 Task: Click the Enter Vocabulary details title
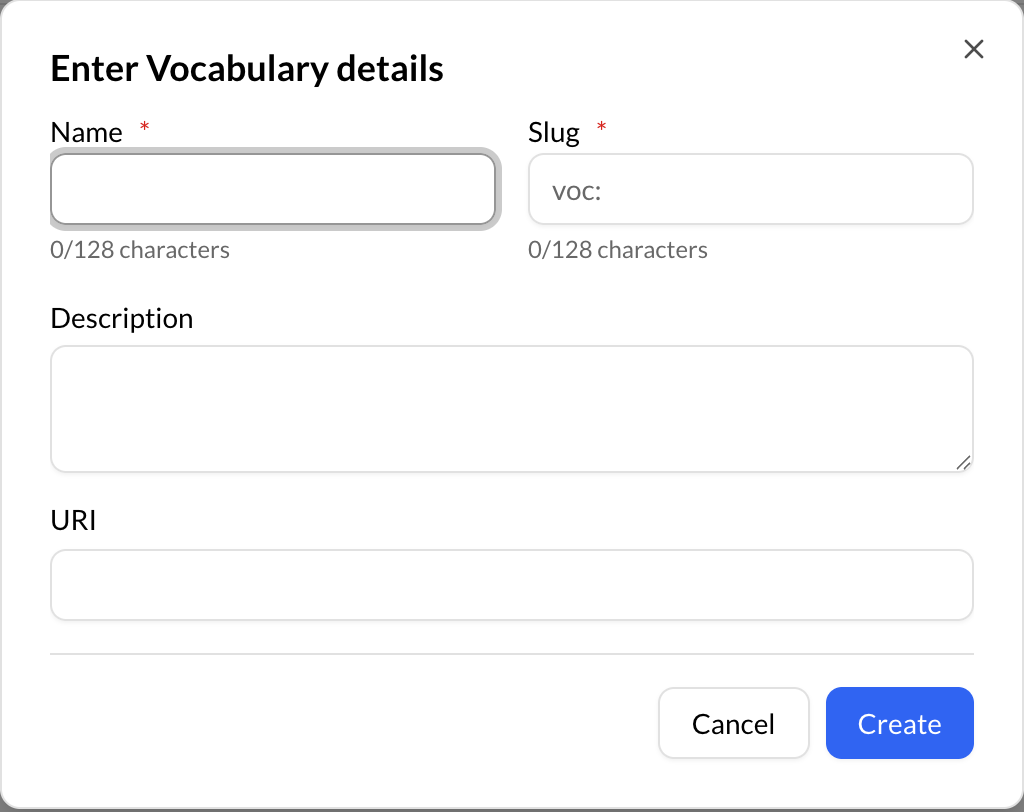click(x=246, y=68)
